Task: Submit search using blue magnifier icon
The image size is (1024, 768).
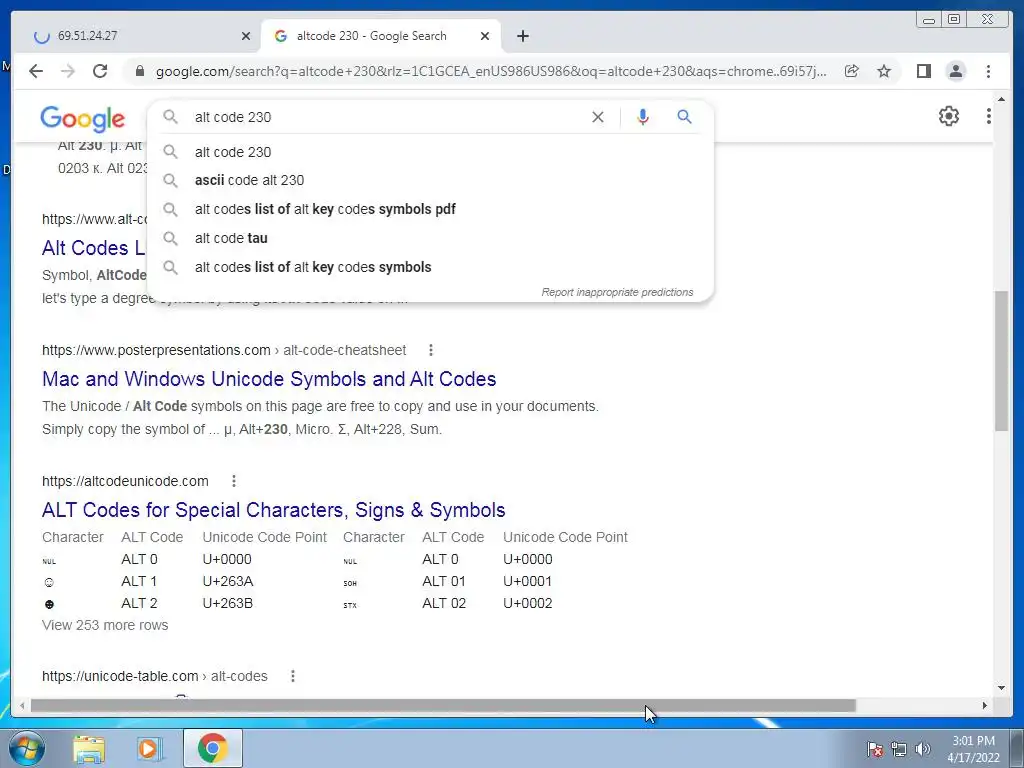Action: tap(684, 117)
